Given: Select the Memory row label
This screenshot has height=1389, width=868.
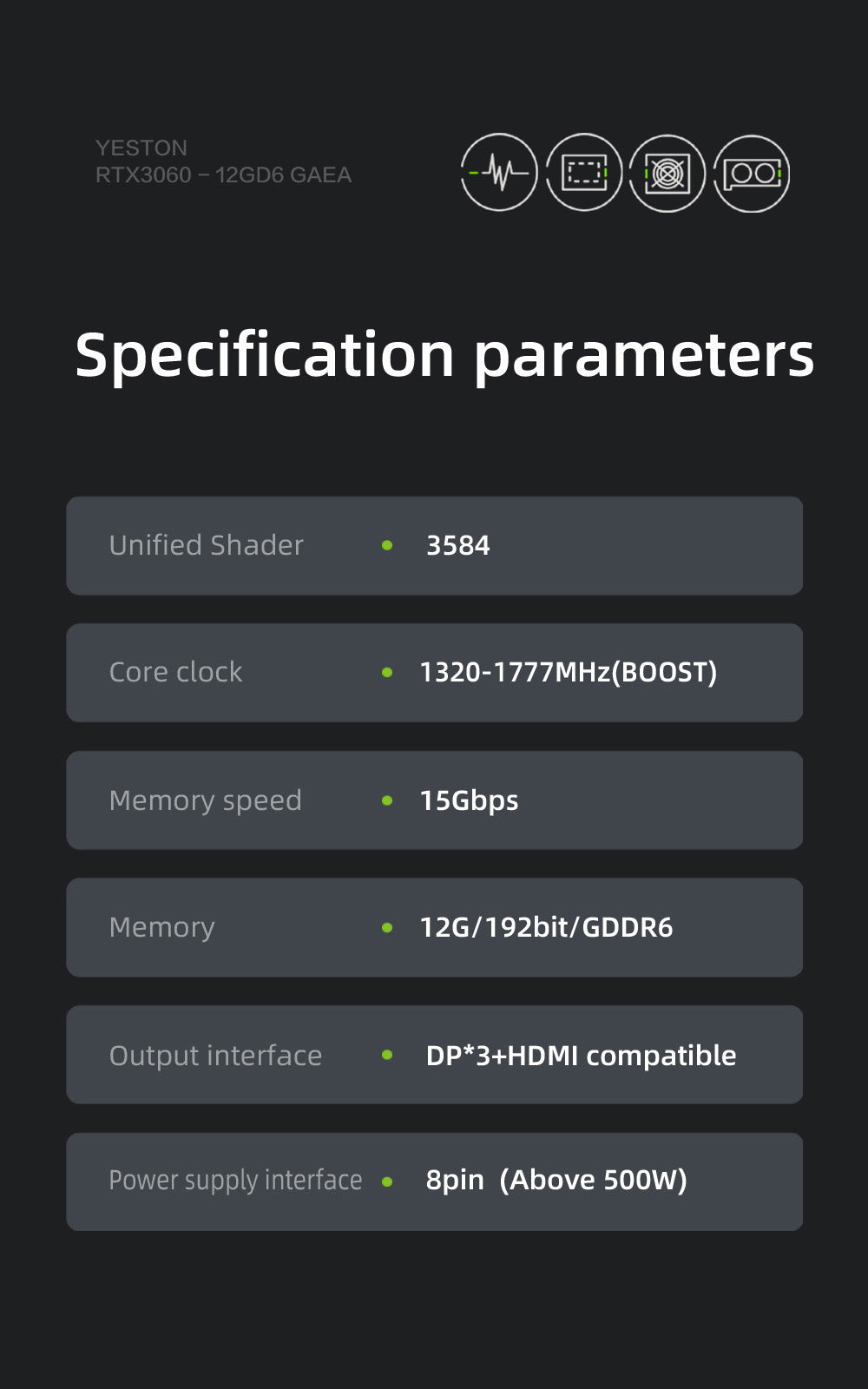Looking at the screenshot, I should point(161,928).
